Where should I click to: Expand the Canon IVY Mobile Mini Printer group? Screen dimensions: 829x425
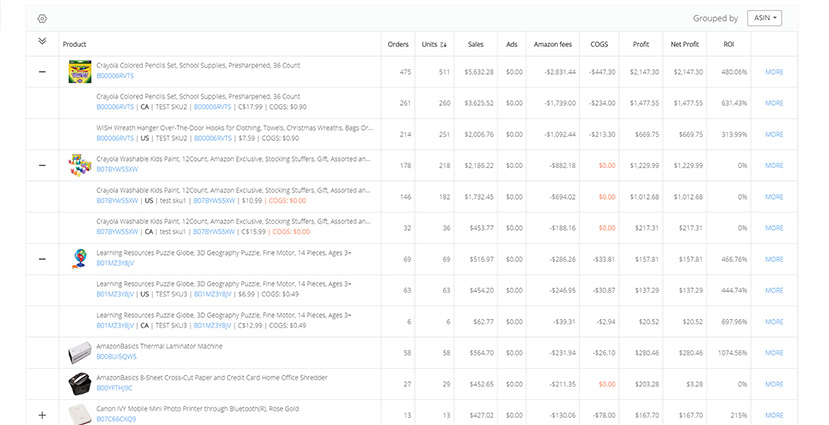click(42, 415)
